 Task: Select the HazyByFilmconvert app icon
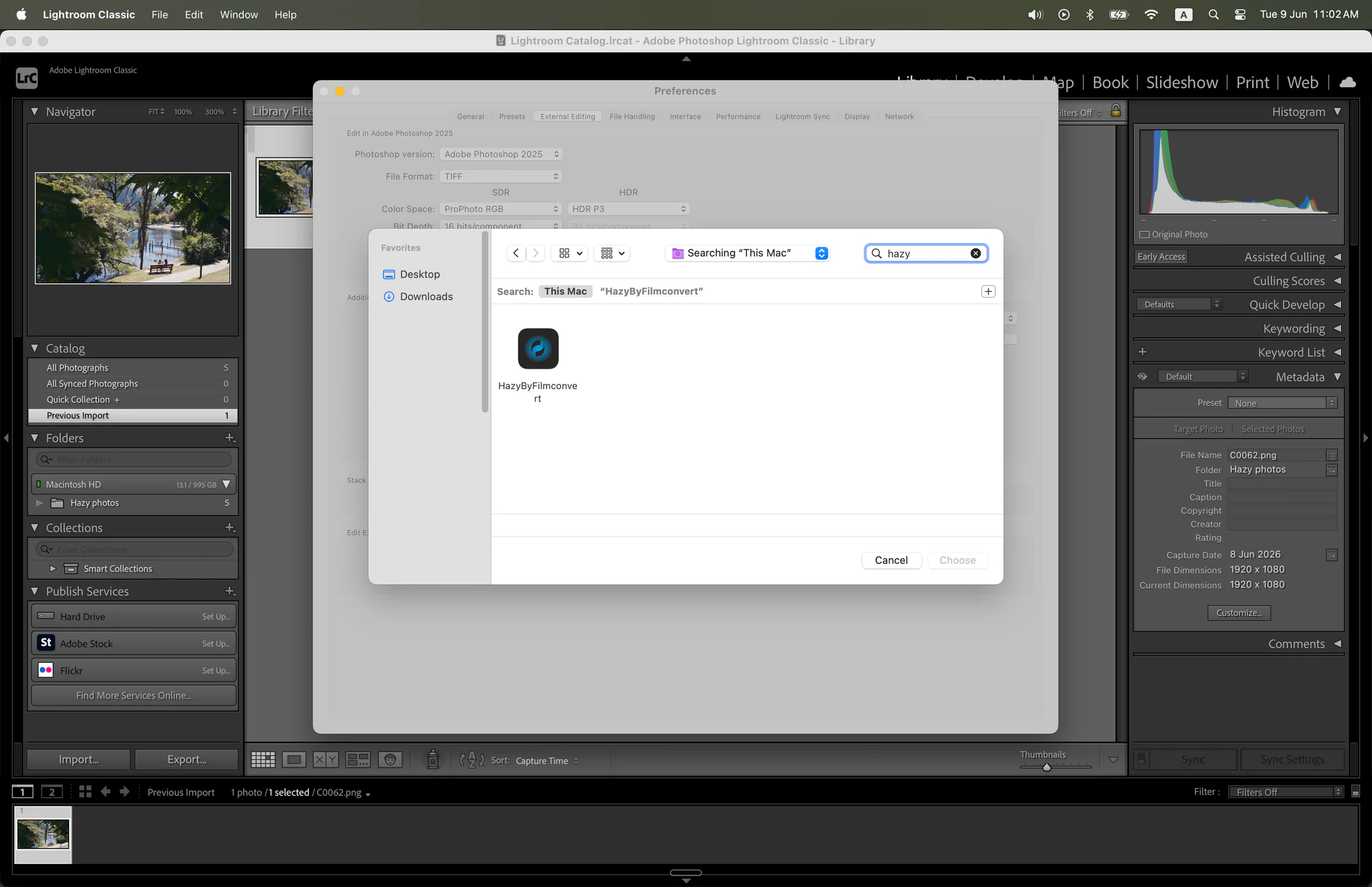coord(538,349)
